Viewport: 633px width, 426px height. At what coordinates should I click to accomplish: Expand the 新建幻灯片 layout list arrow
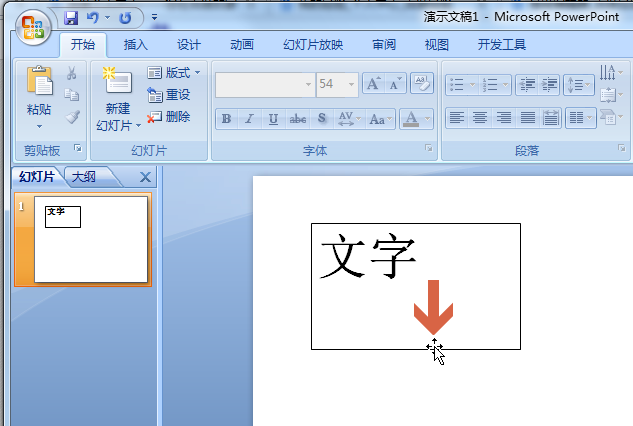[138, 126]
